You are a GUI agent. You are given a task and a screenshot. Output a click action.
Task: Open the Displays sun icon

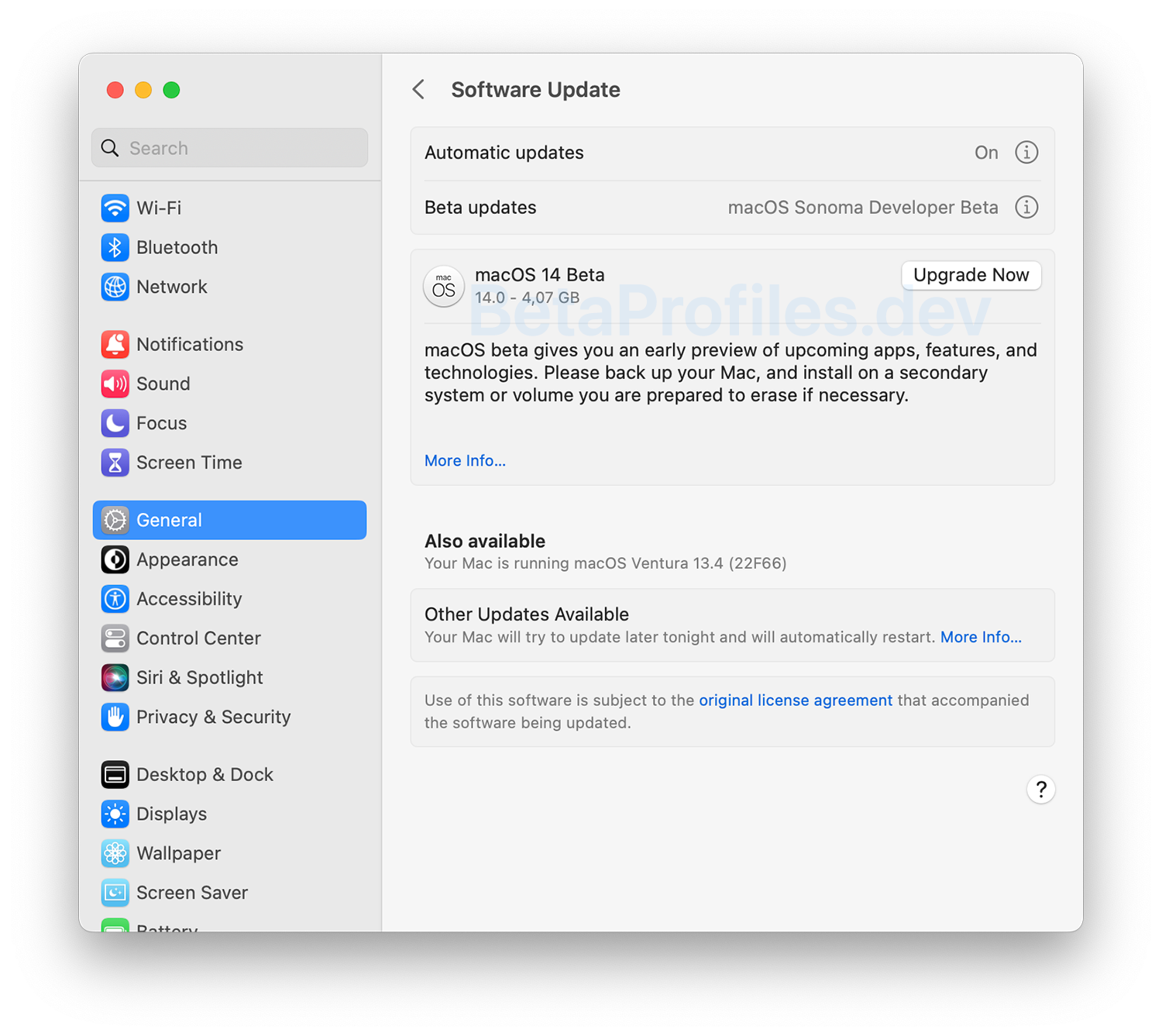point(115,814)
